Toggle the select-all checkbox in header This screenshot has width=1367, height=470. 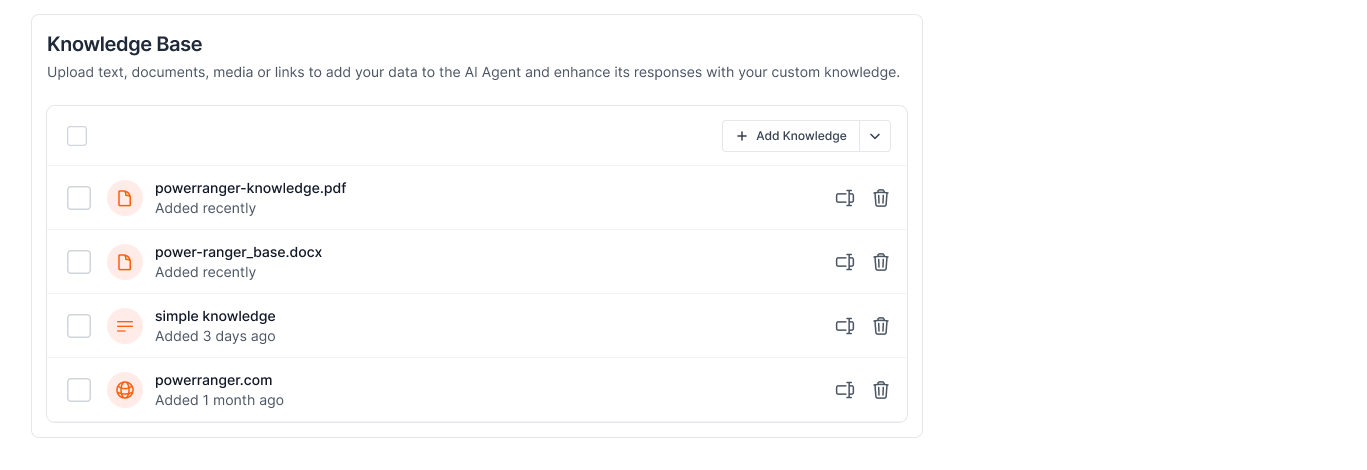(77, 136)
